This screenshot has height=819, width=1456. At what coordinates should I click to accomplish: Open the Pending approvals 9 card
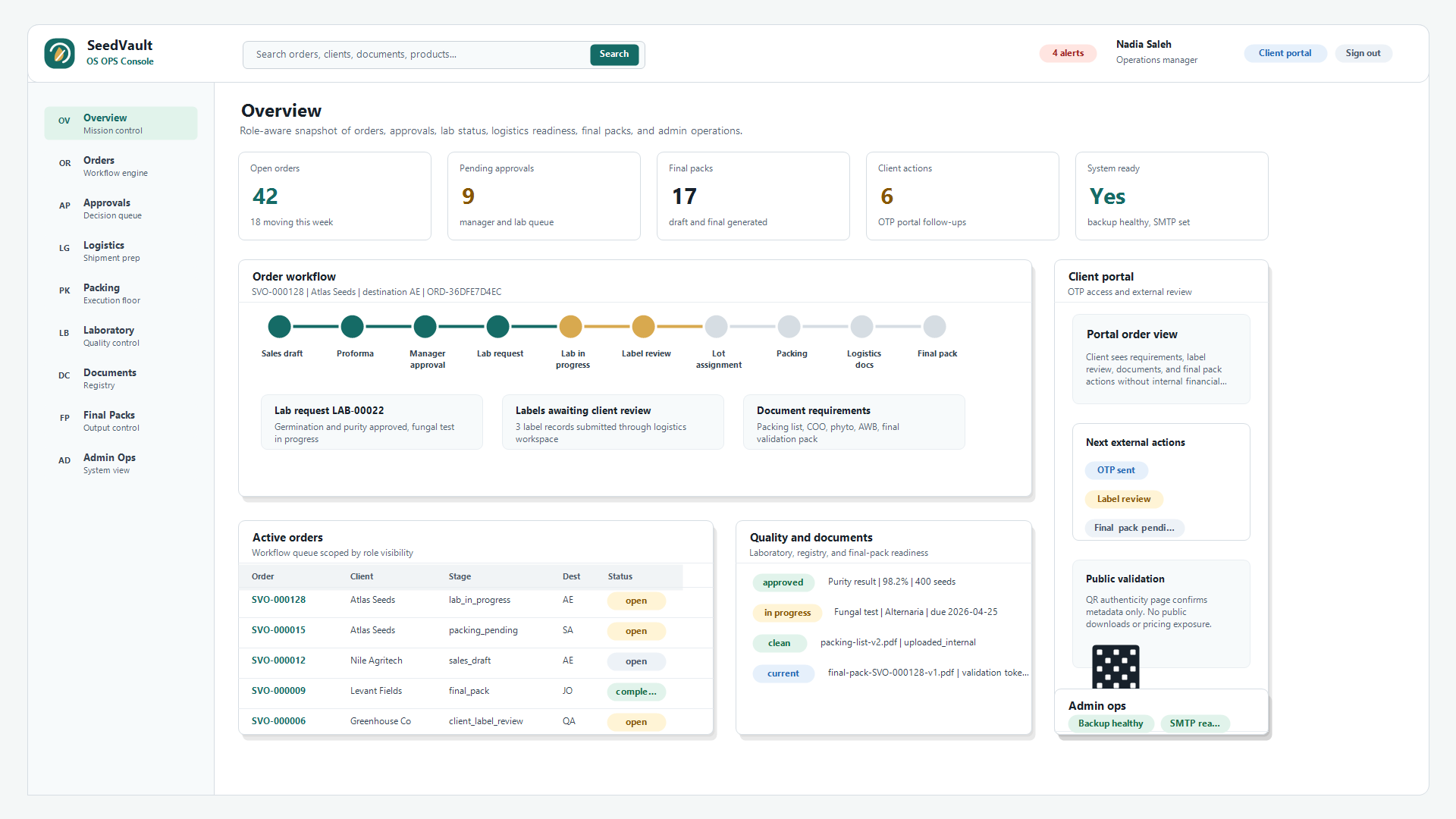click(544, 196)
